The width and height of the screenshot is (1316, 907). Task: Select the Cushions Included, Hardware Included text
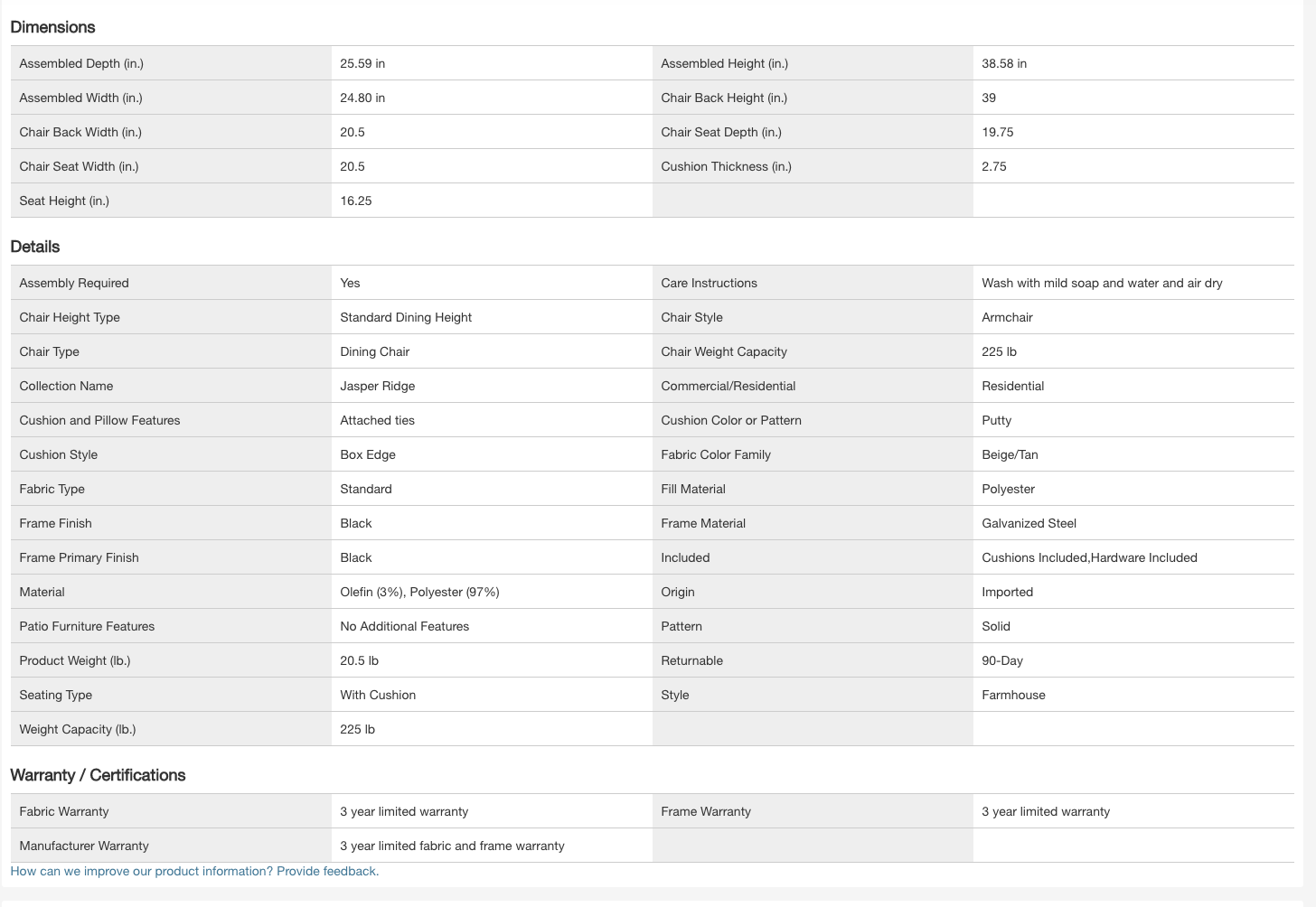1089,557
